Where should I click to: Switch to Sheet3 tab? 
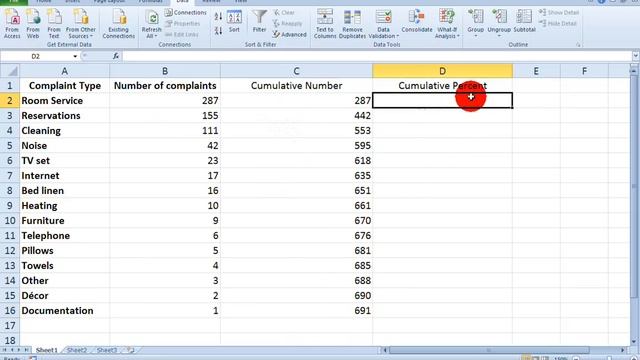point(107,350)
